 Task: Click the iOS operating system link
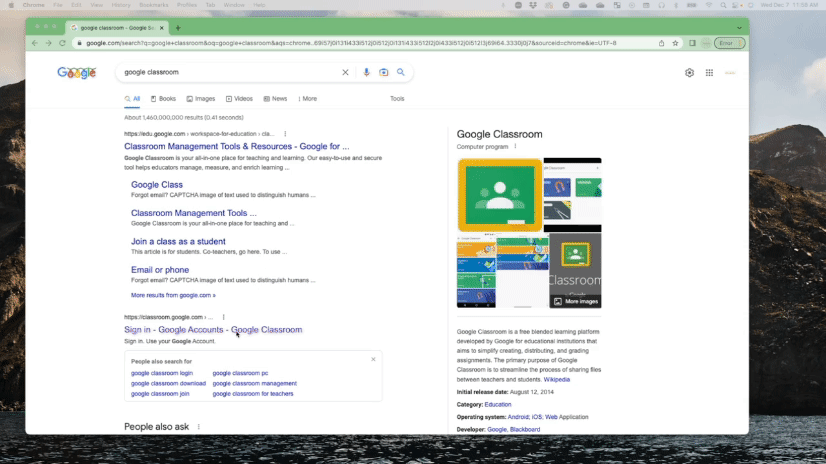(x=536, y=417)
